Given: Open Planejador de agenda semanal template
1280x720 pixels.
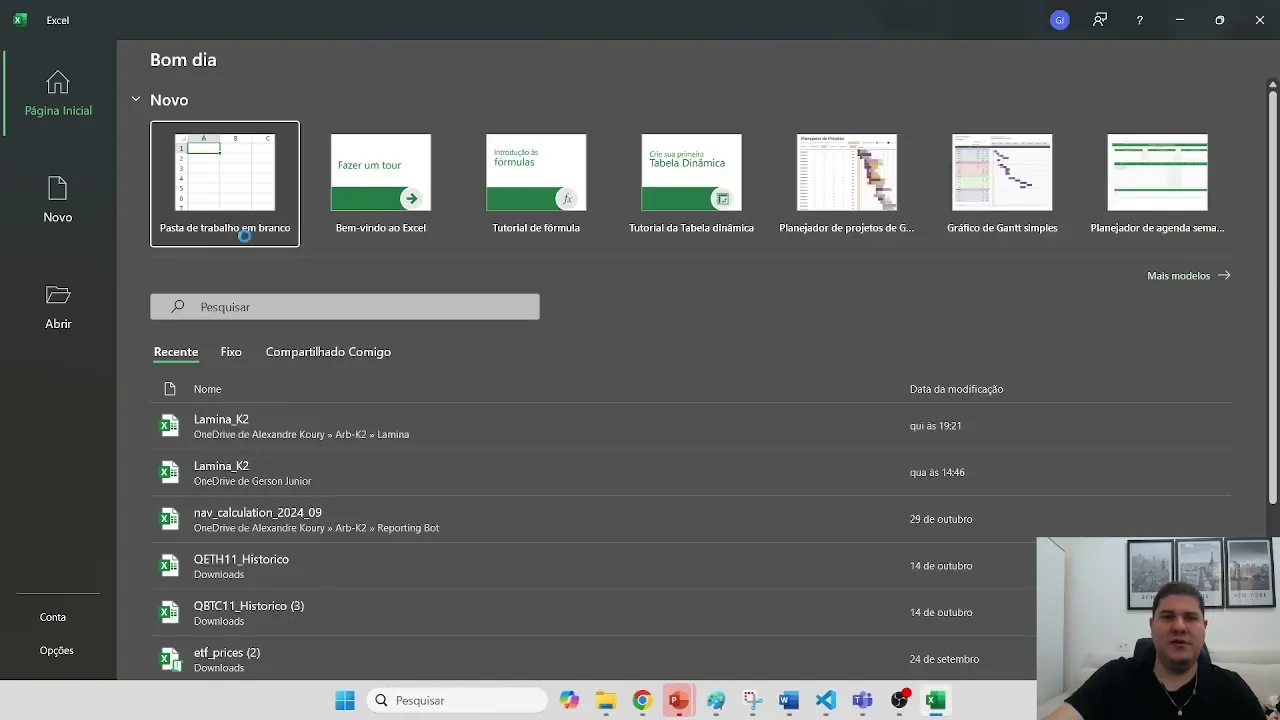Looking at the screenshot, I should 1157,184.
